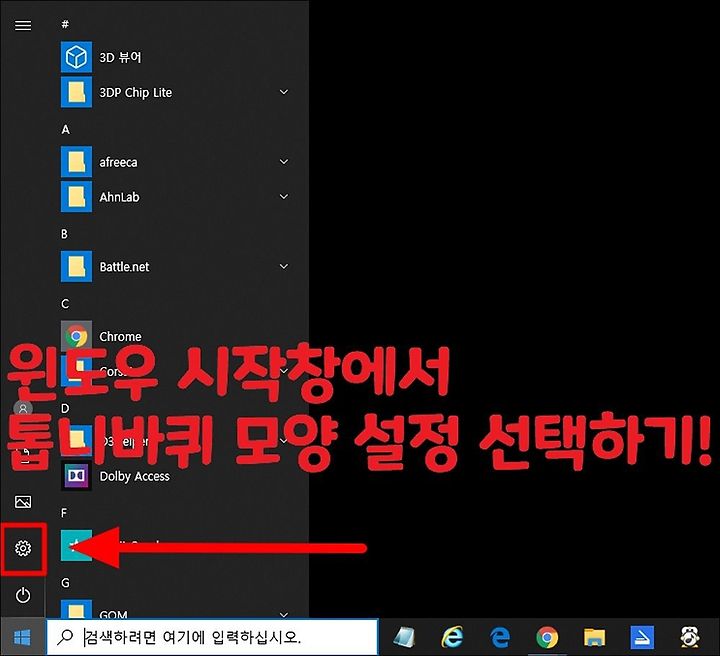Expand the GOM folder chevron
Viewport: 720px width, 656px height.
284,614
